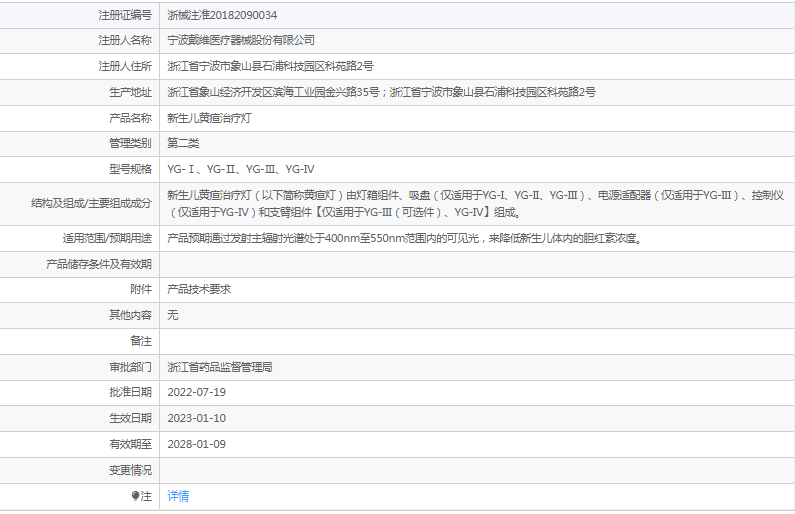Select management category 第二类
This screenshot has height=514, width=795.
point(183,143)
